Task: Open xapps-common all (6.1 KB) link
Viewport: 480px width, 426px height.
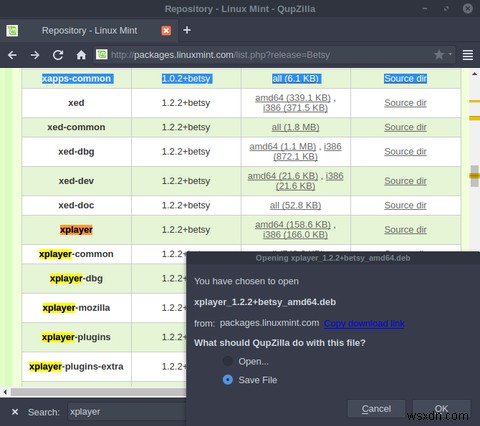Action: click(295, 78)
